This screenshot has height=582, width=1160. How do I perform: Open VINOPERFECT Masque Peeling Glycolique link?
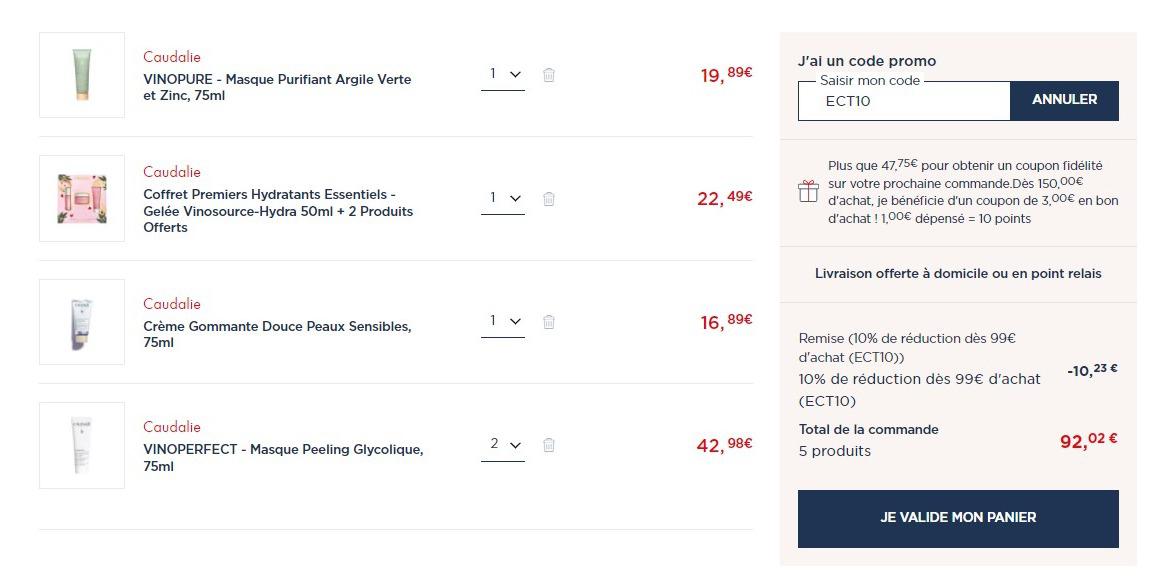coord(283,458)
